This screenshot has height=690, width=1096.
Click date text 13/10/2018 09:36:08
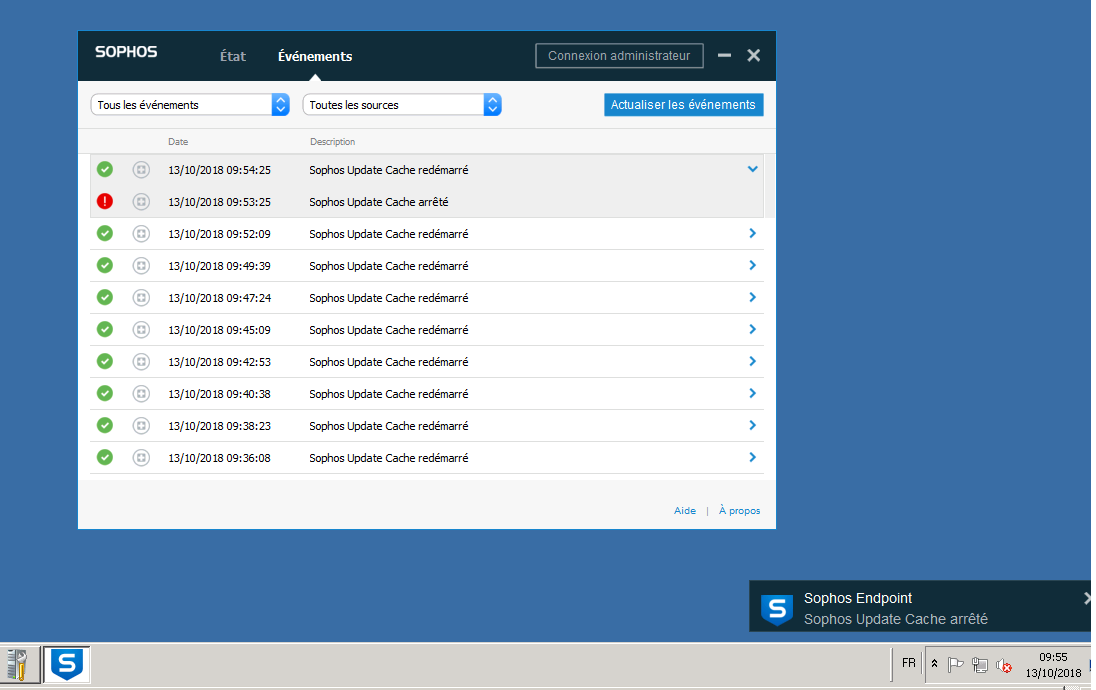click(x=219, y=458)
